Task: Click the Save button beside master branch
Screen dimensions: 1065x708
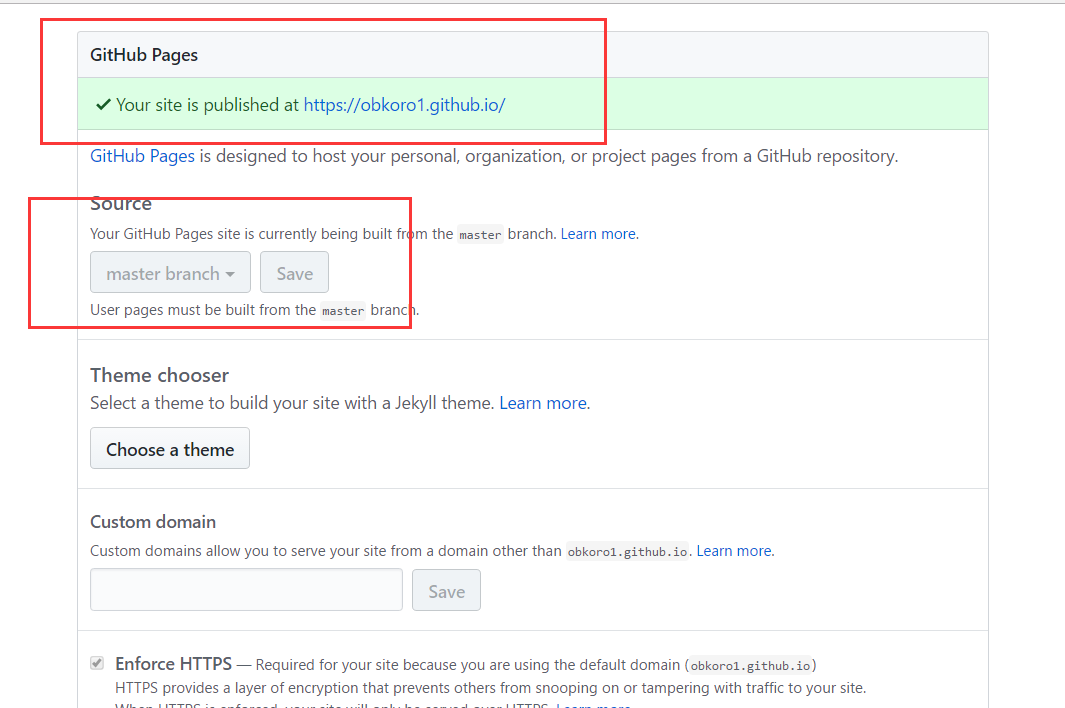Action: click(x=294, y=272)
